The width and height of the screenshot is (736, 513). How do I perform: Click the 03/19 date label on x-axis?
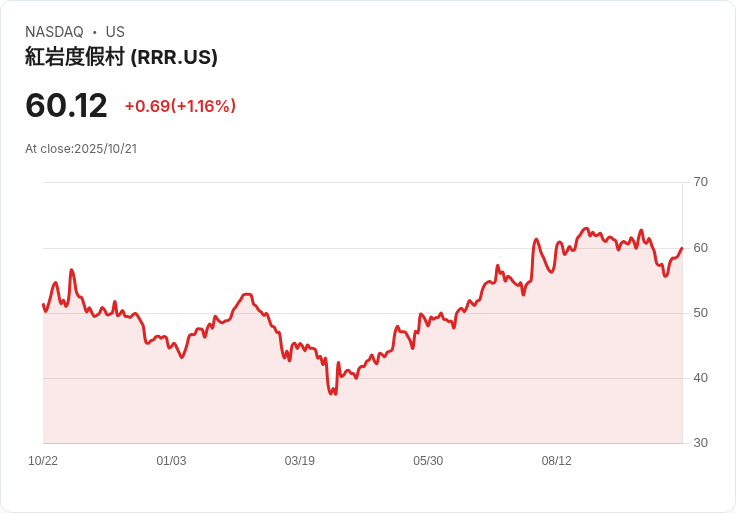pyautogui.click(x=299, y=460)
